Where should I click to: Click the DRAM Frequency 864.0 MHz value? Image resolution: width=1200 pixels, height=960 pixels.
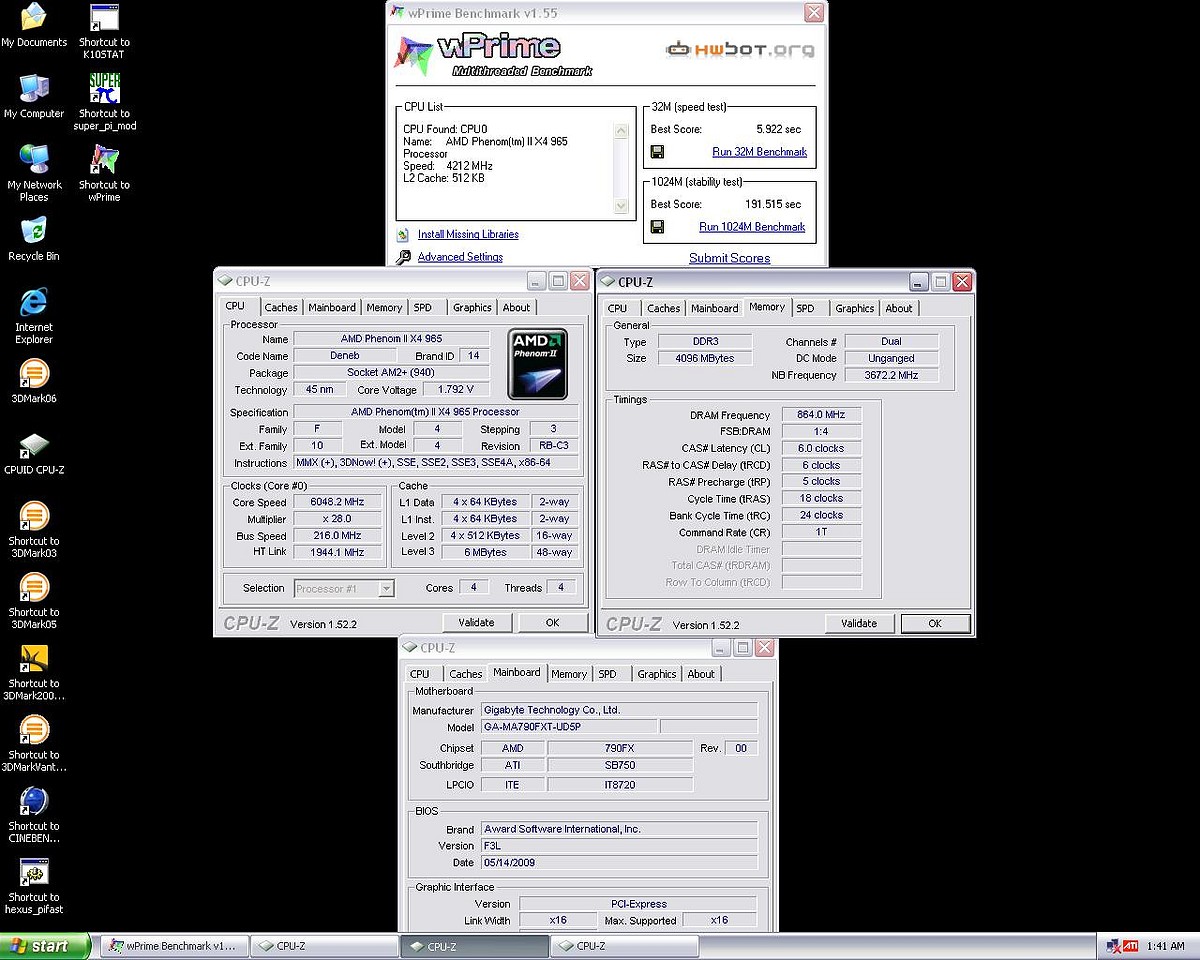point(821,415)
